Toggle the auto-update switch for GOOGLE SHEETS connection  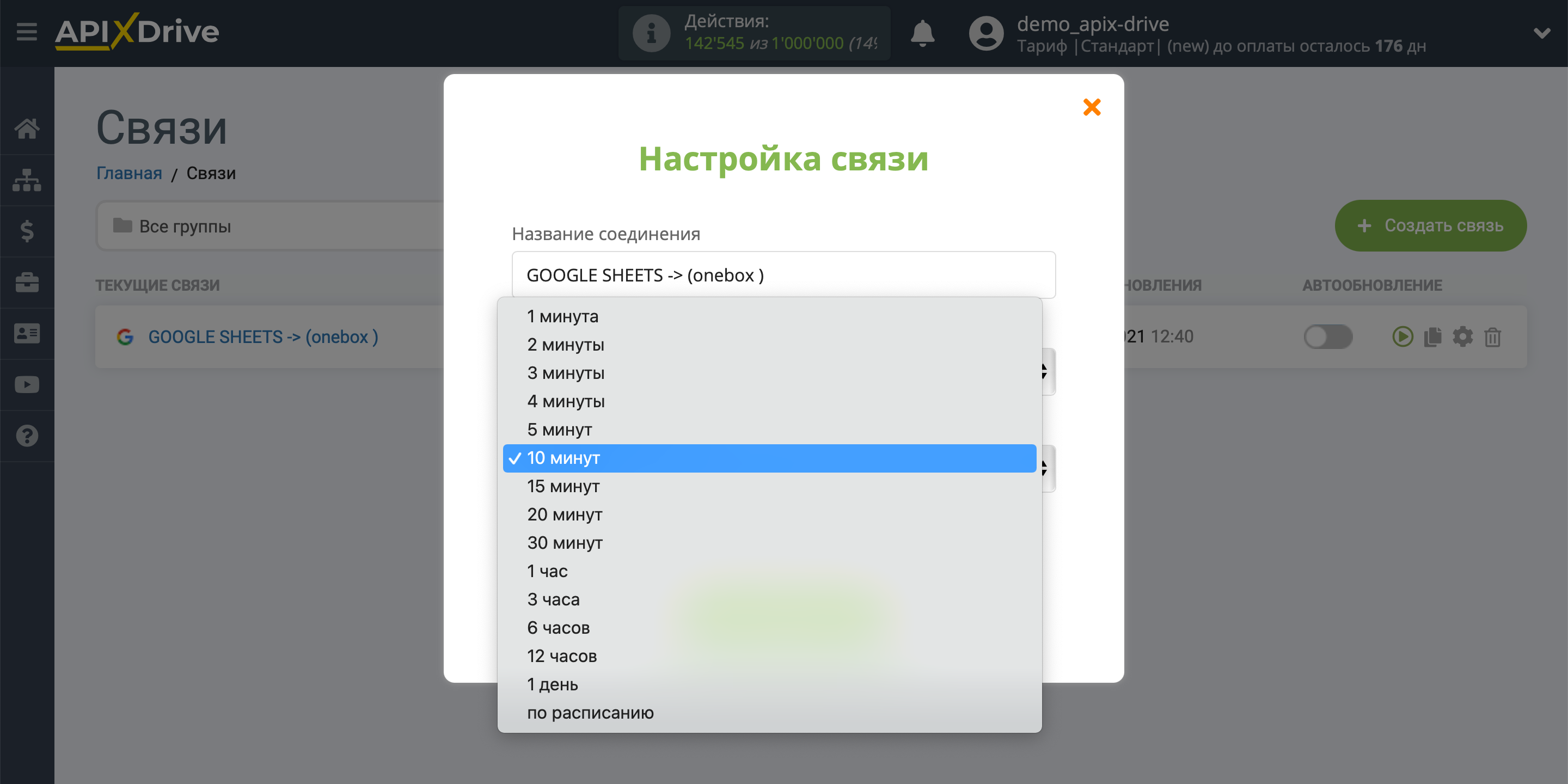1324,336
